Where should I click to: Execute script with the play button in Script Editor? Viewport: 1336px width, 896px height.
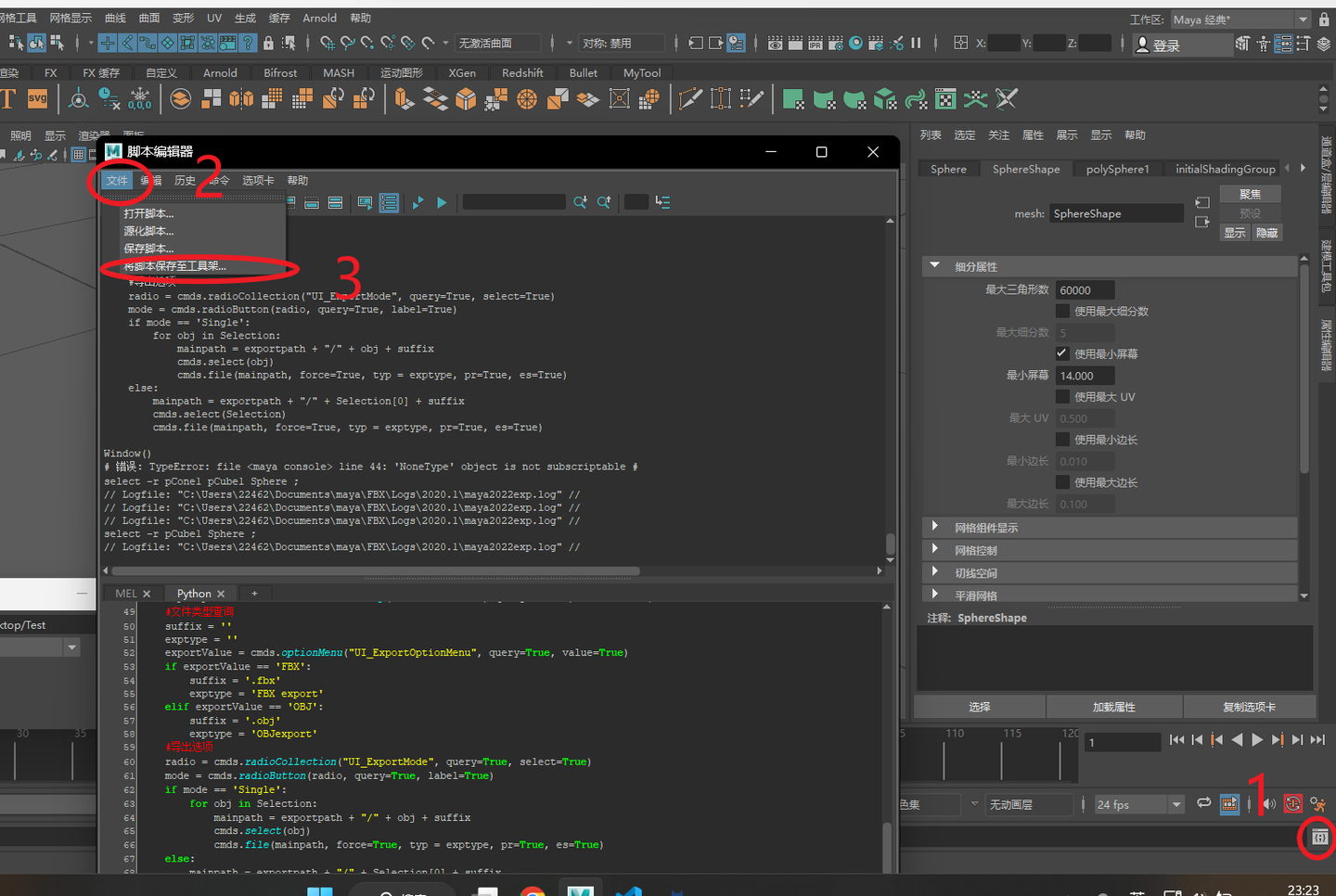(442, 202)
